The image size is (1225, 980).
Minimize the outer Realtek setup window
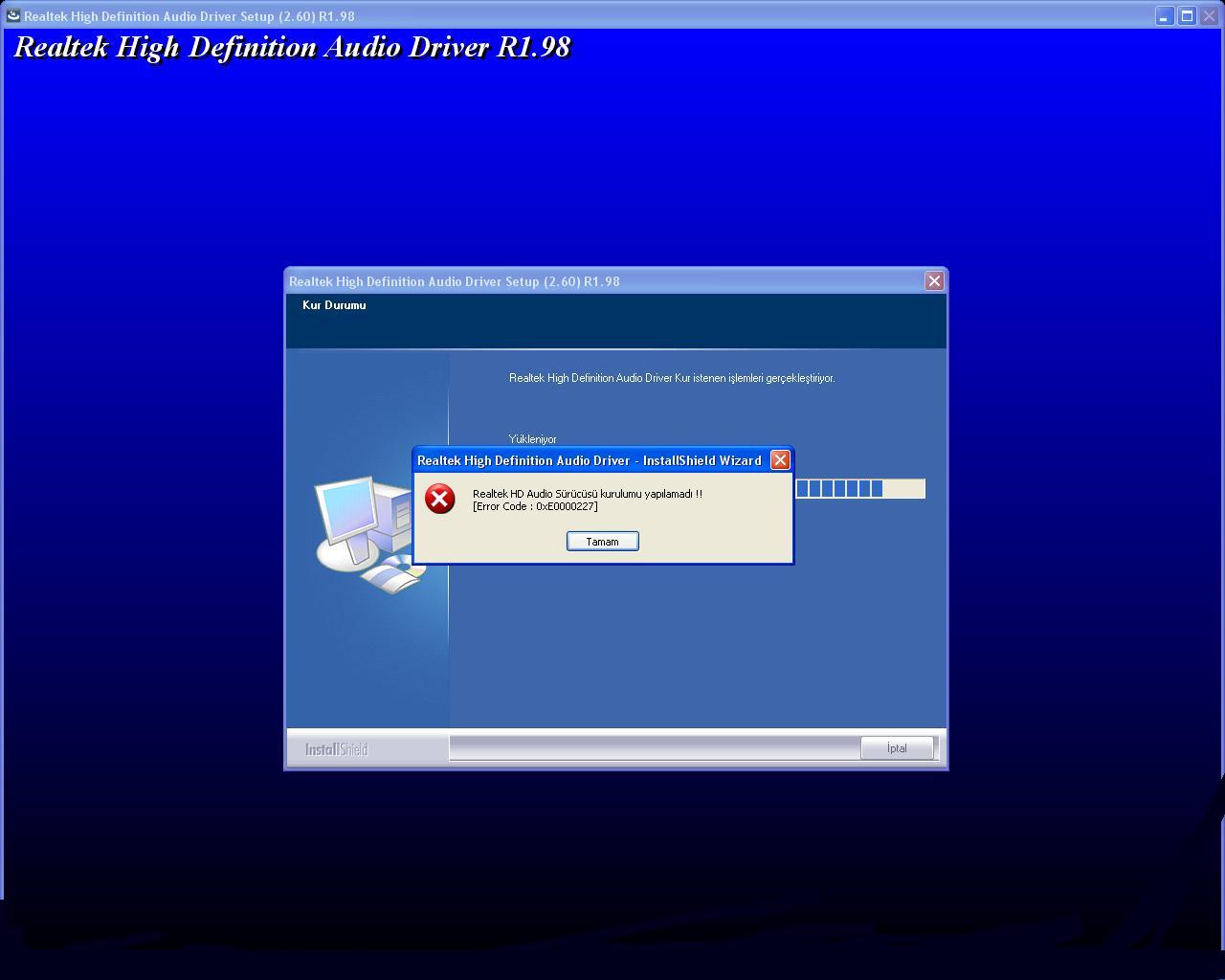[x=1164, y=16]
